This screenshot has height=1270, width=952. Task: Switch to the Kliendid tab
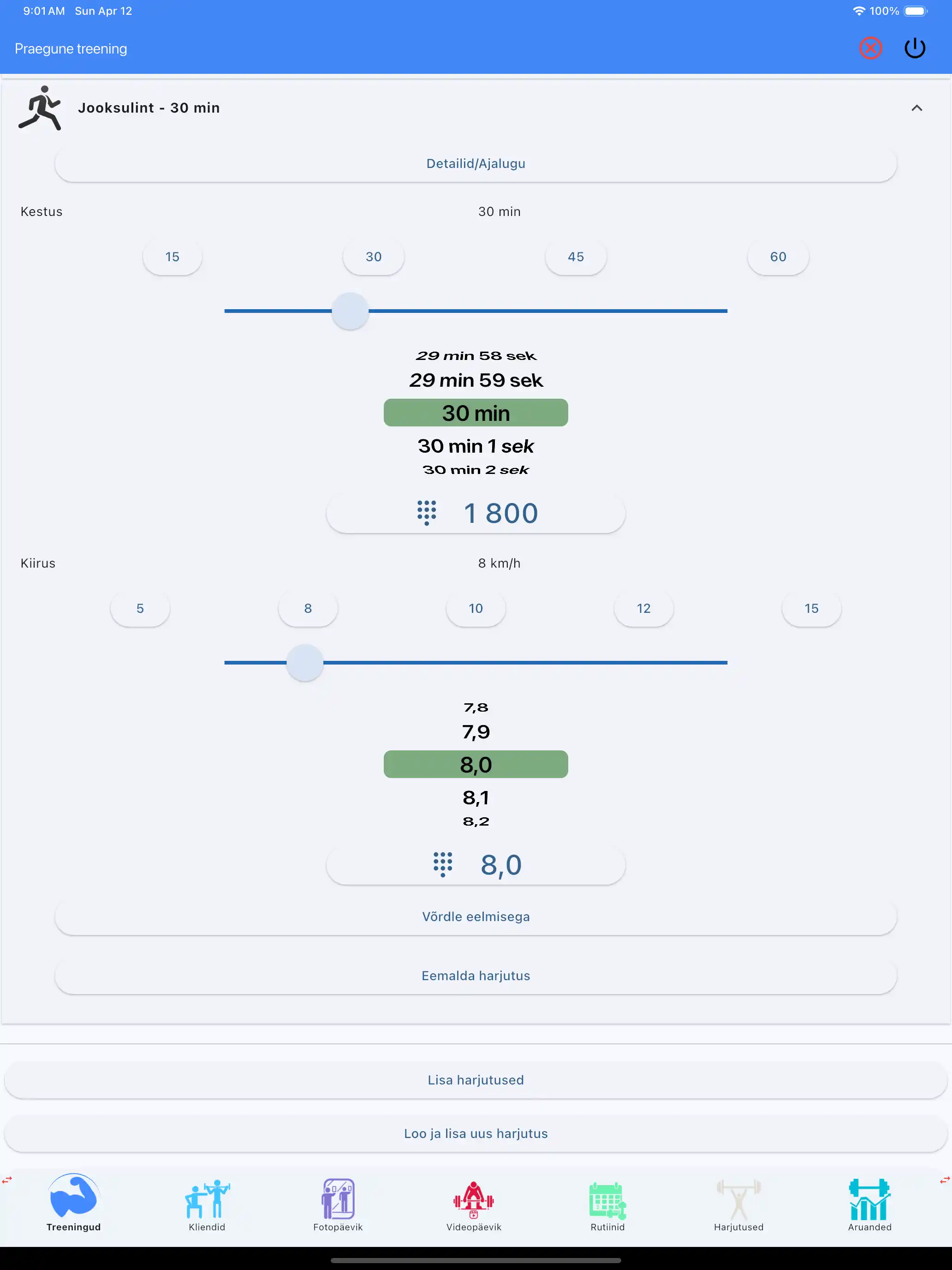[207, 1204]
